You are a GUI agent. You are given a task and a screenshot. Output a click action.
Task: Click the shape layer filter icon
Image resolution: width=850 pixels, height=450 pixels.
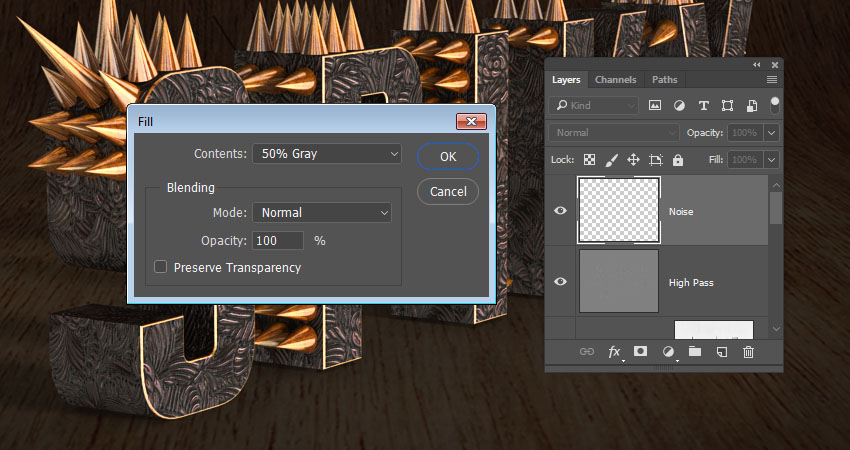(x=727, y=106)
